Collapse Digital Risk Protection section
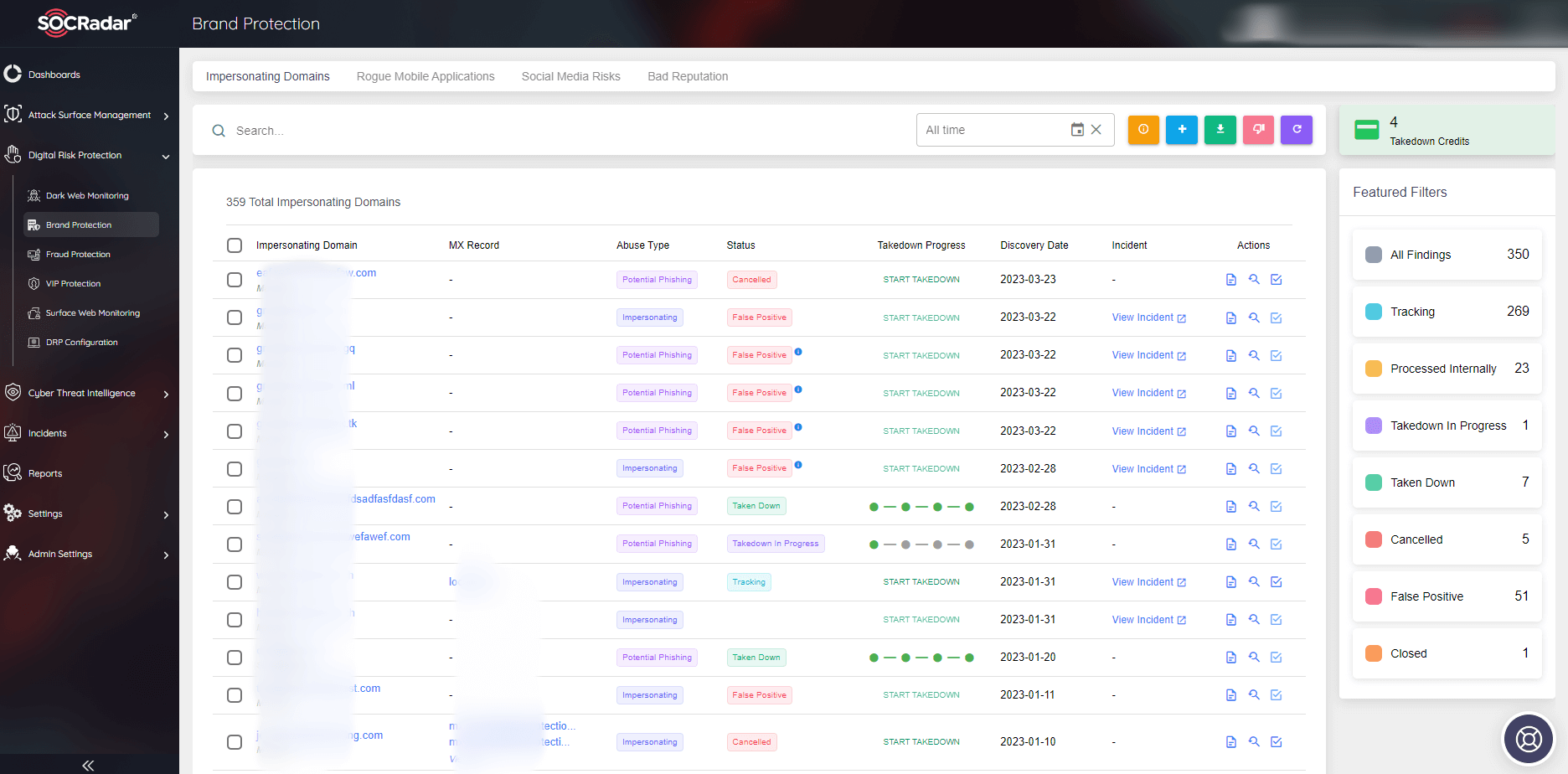Screen dimensions: 1568x774 pos(166,156)
